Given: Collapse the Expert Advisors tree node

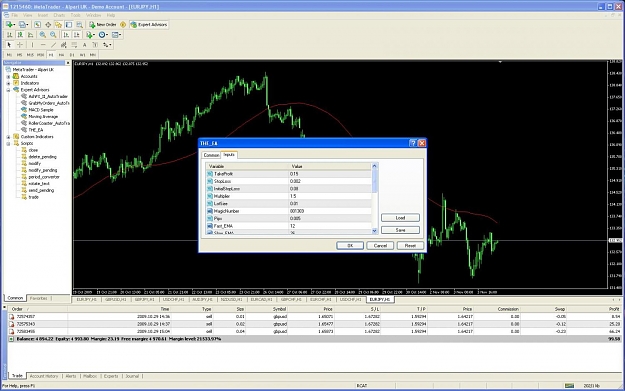Looking at the screenshot, I should click(x=8, y=90).
